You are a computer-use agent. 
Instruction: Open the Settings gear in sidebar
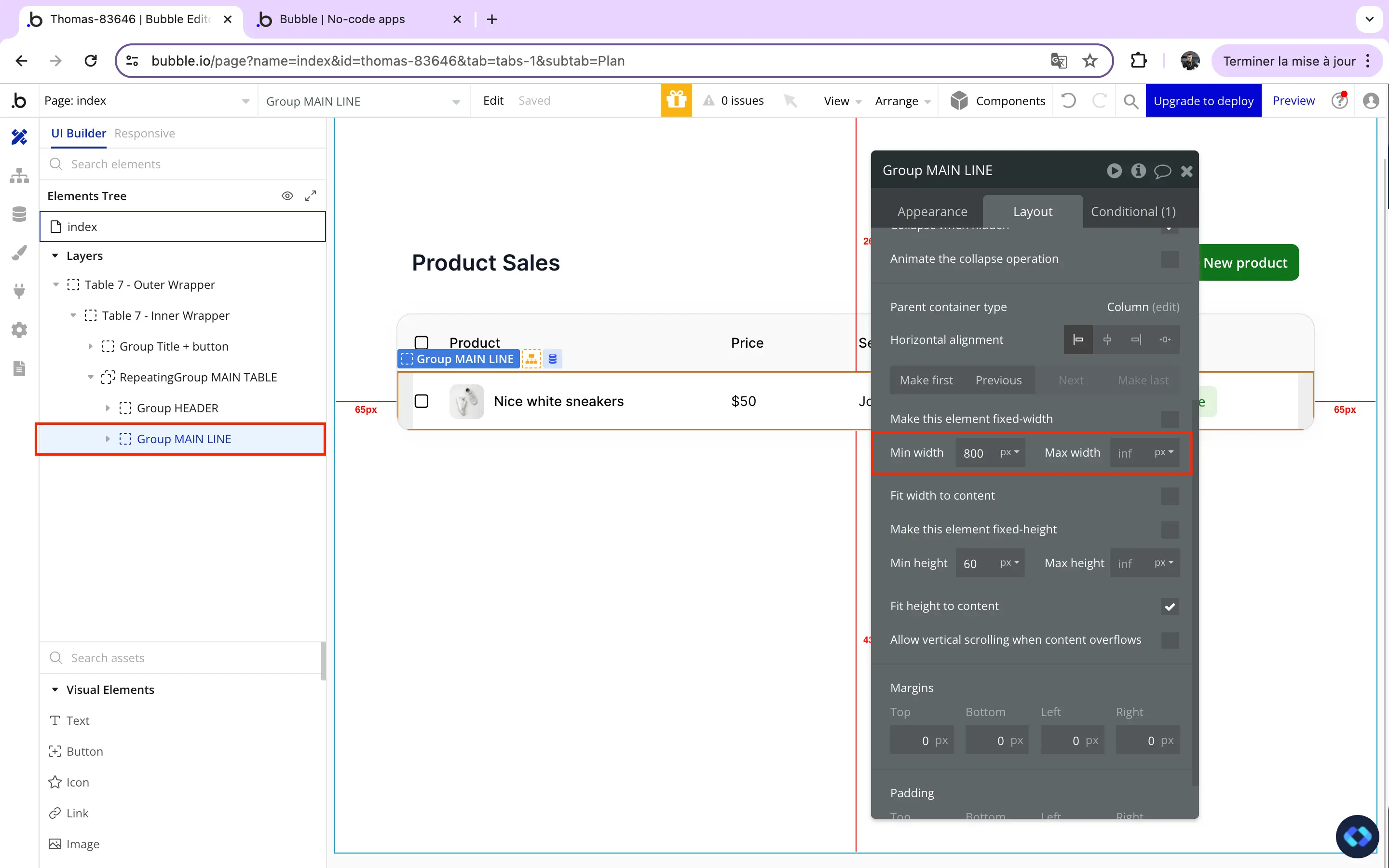coord(19,329)
